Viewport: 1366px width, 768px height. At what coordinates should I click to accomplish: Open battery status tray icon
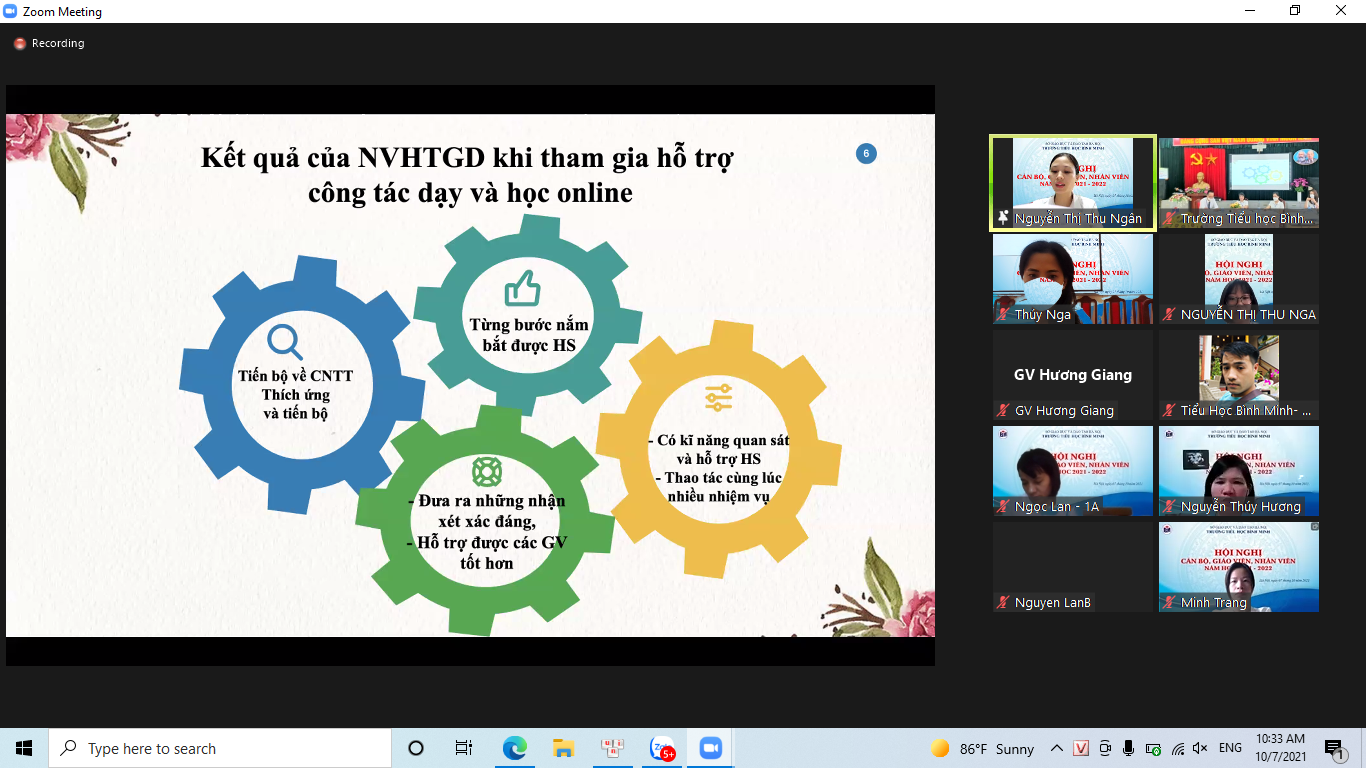(1153, 748)
